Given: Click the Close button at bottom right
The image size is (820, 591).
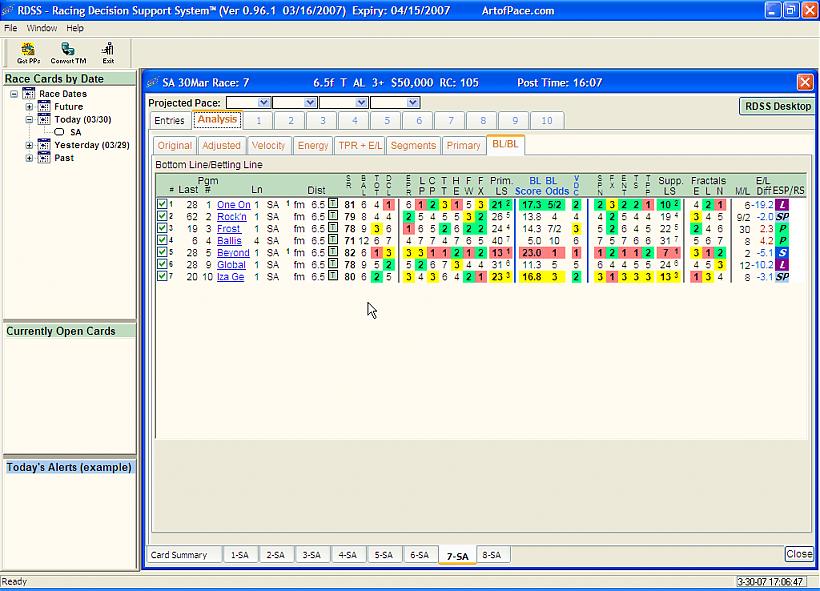Looking at the screenshot, I should coord(799,554).
